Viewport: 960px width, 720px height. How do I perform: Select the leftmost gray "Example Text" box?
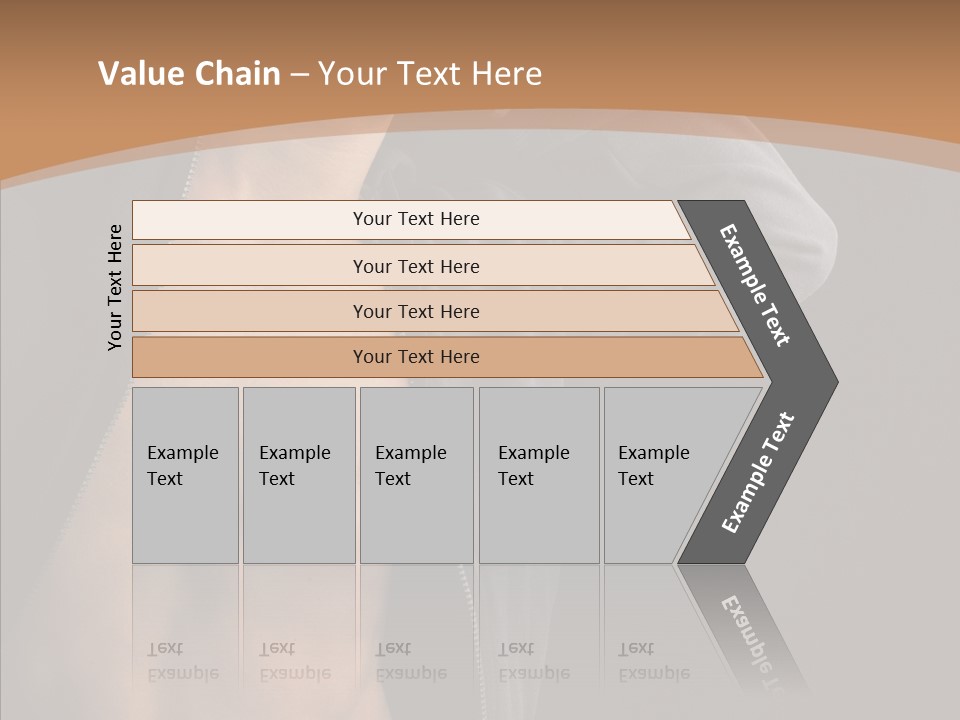click(185, 475)
